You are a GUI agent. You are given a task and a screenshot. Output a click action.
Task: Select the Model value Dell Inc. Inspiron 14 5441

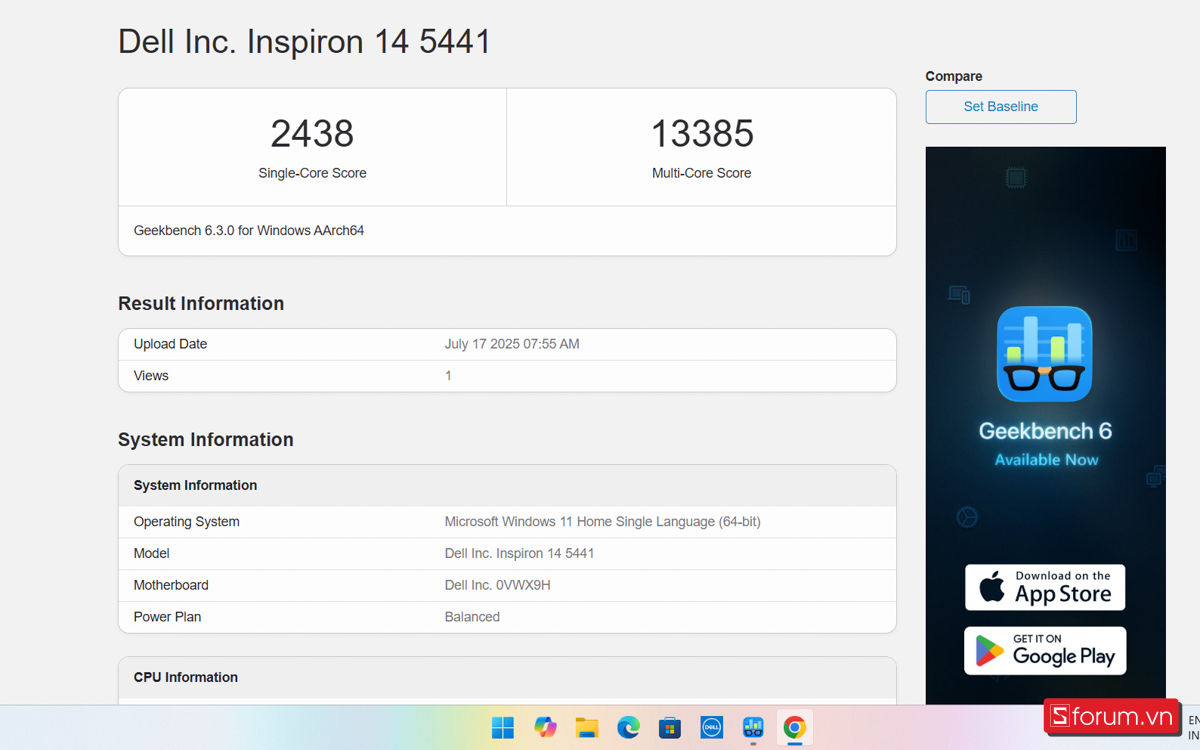click(520, 554)
